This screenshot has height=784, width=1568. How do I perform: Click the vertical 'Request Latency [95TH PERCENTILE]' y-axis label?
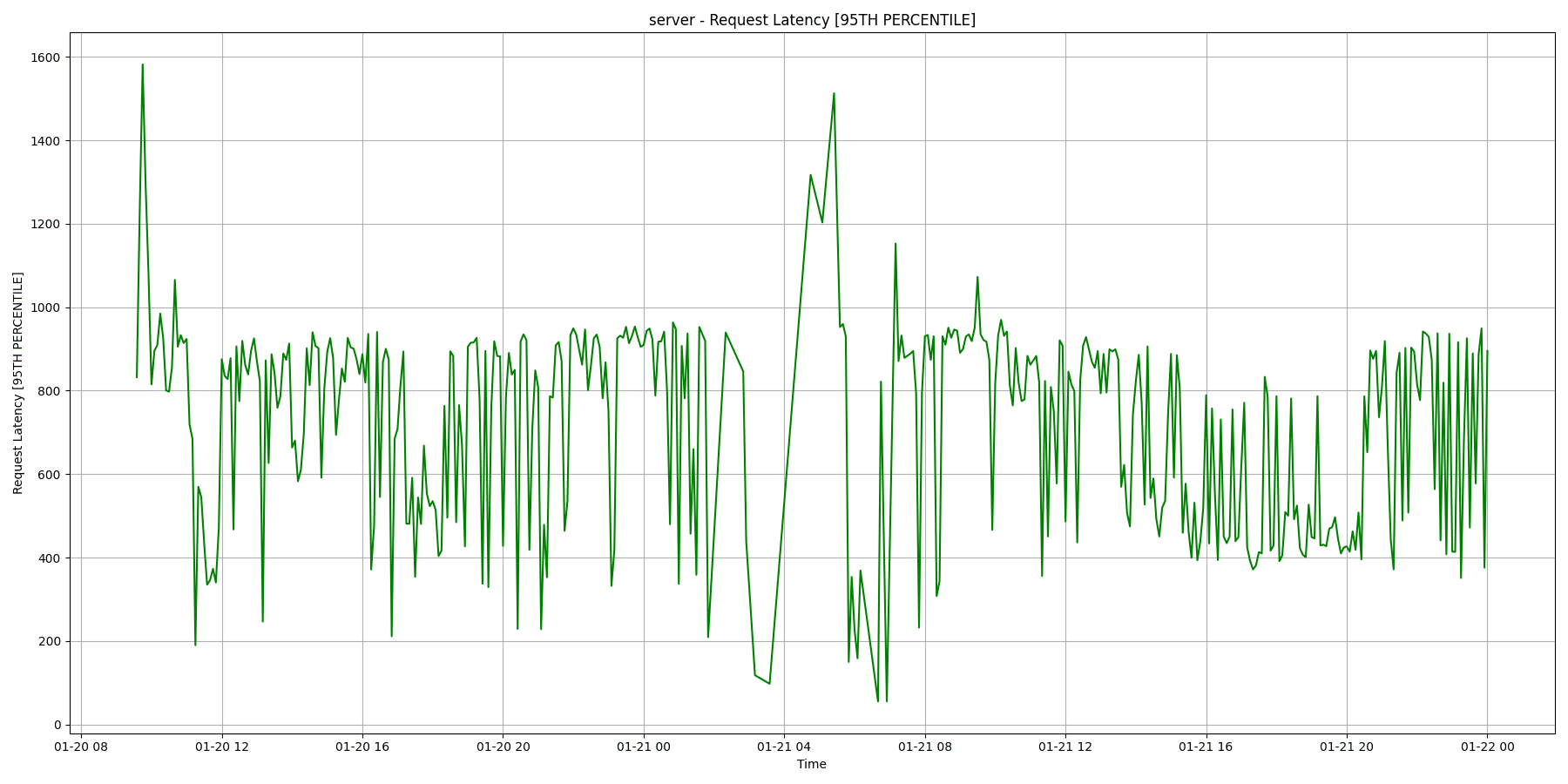coord(18,382)
